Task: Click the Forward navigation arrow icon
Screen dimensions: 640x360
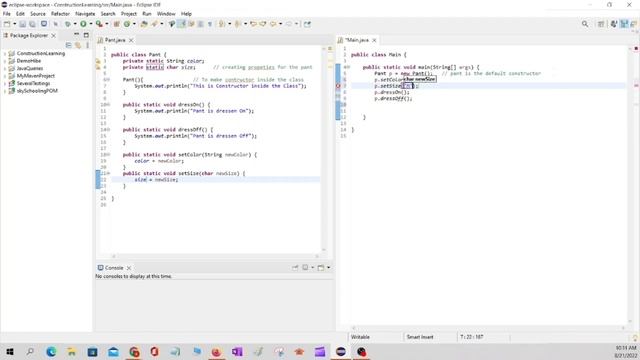Action: (x=289, y=24)
